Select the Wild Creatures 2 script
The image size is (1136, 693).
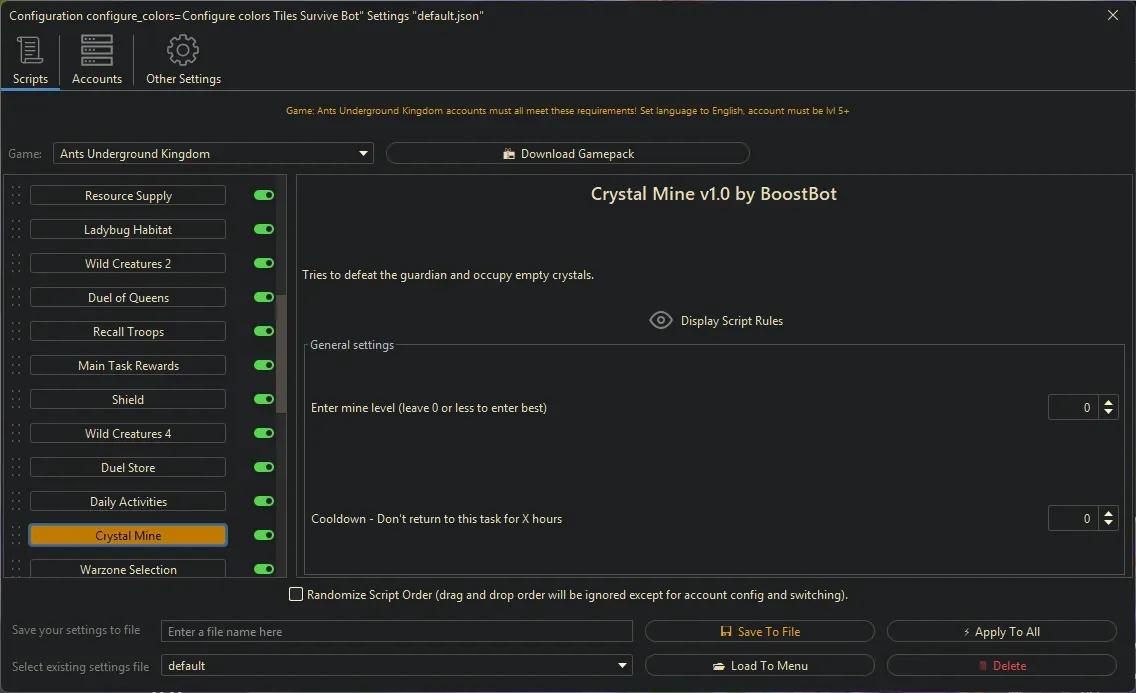click(x=128, y=264)
